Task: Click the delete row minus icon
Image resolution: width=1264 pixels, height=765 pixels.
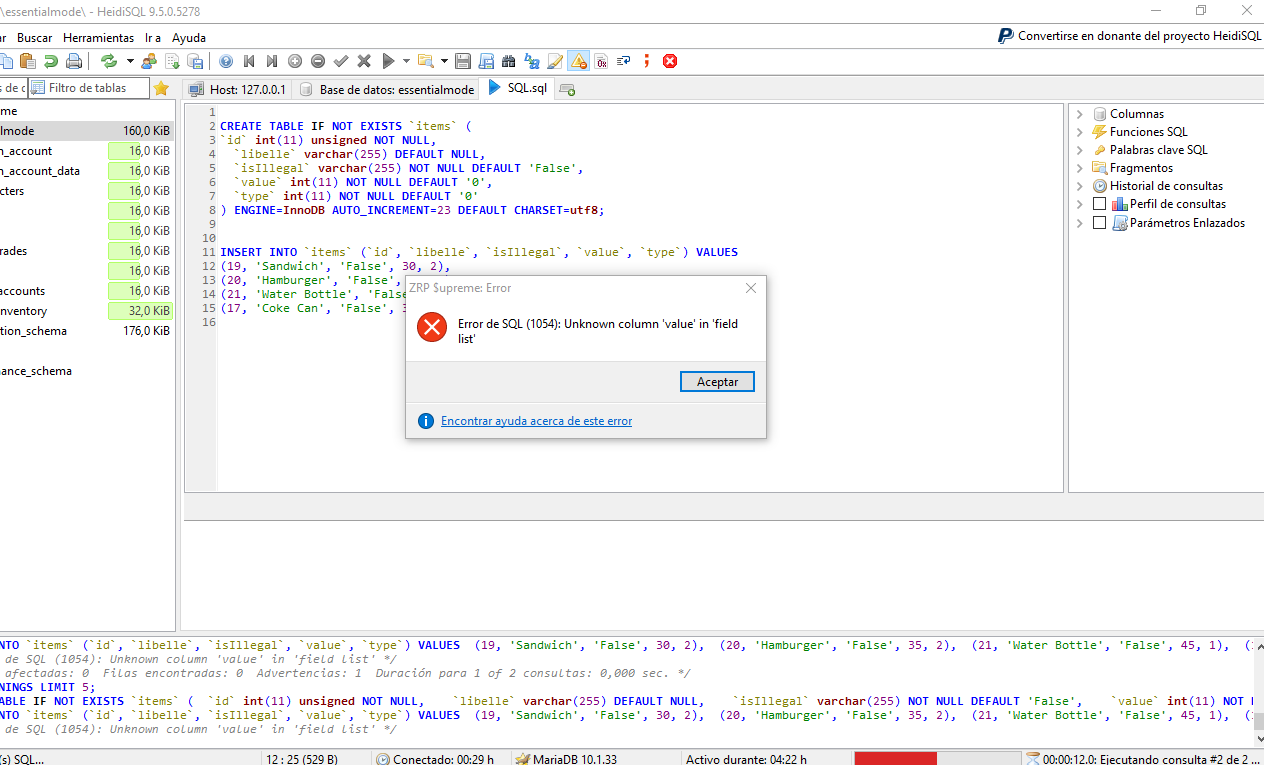Action: tap(318, 61)
